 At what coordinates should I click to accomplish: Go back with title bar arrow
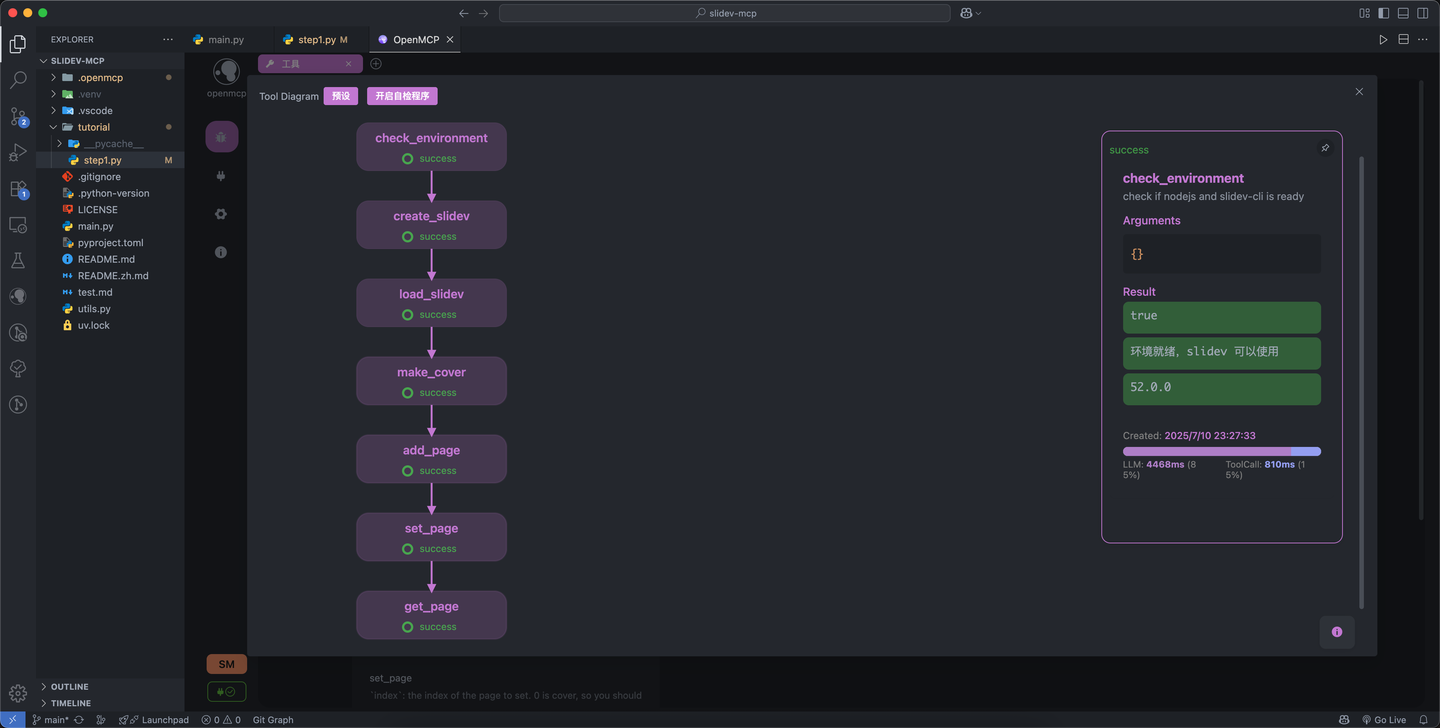463,13
